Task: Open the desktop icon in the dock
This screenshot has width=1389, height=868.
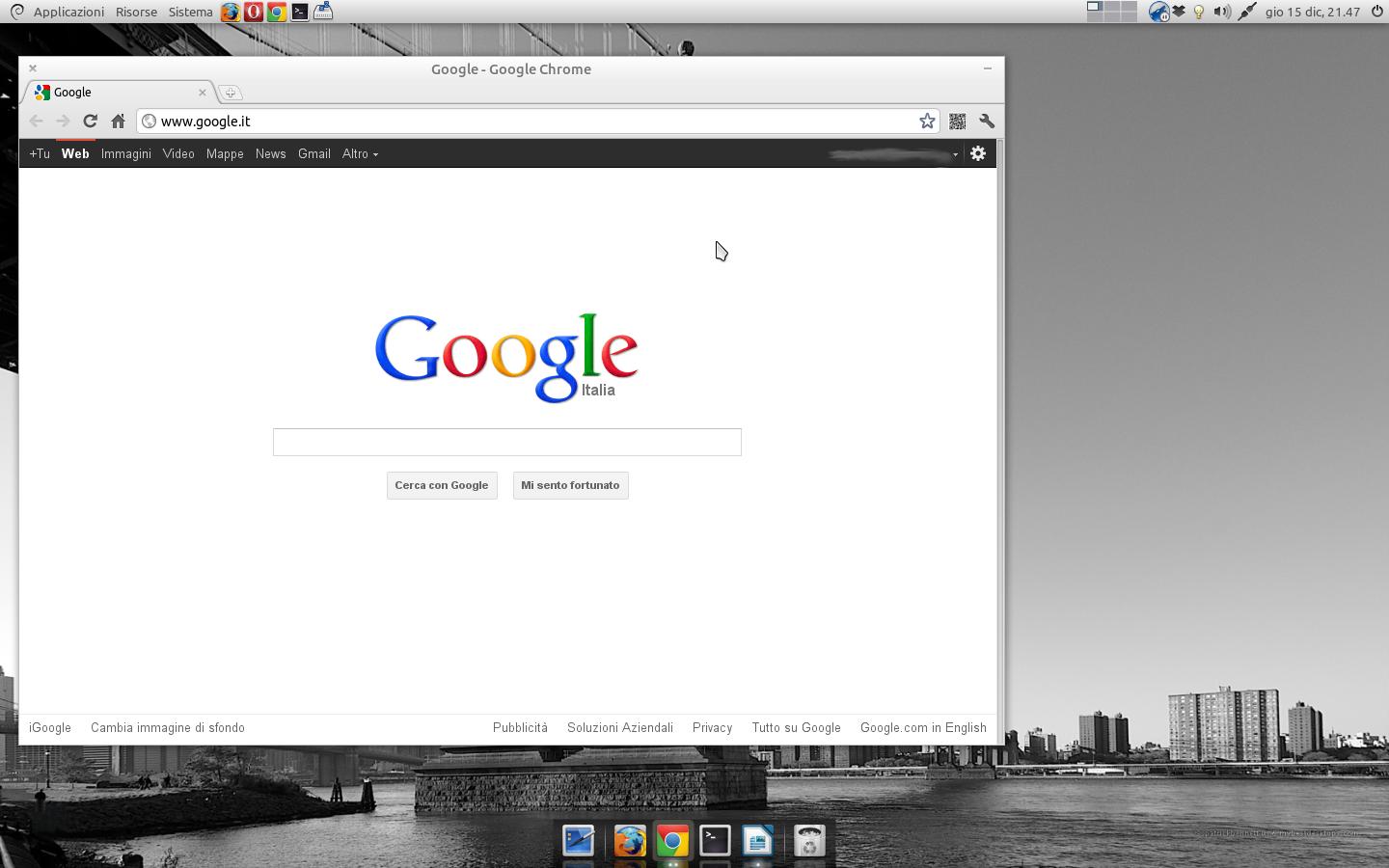Action: tap(579, 841)
